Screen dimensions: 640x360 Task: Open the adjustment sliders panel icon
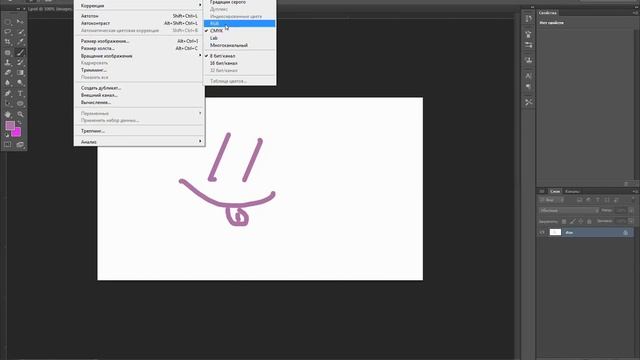click(x=529, y=45)
